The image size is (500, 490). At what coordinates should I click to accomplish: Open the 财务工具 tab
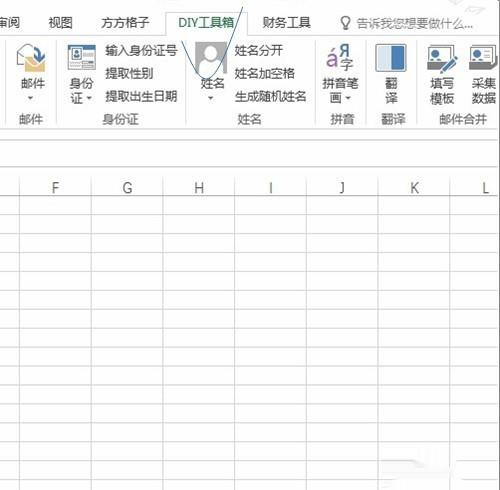[x=287, y=23]
